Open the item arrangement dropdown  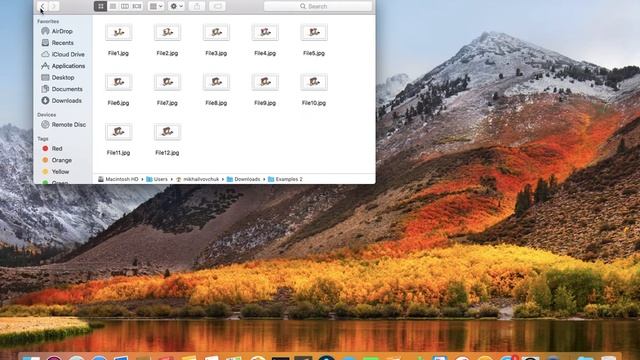pos(156,6)
